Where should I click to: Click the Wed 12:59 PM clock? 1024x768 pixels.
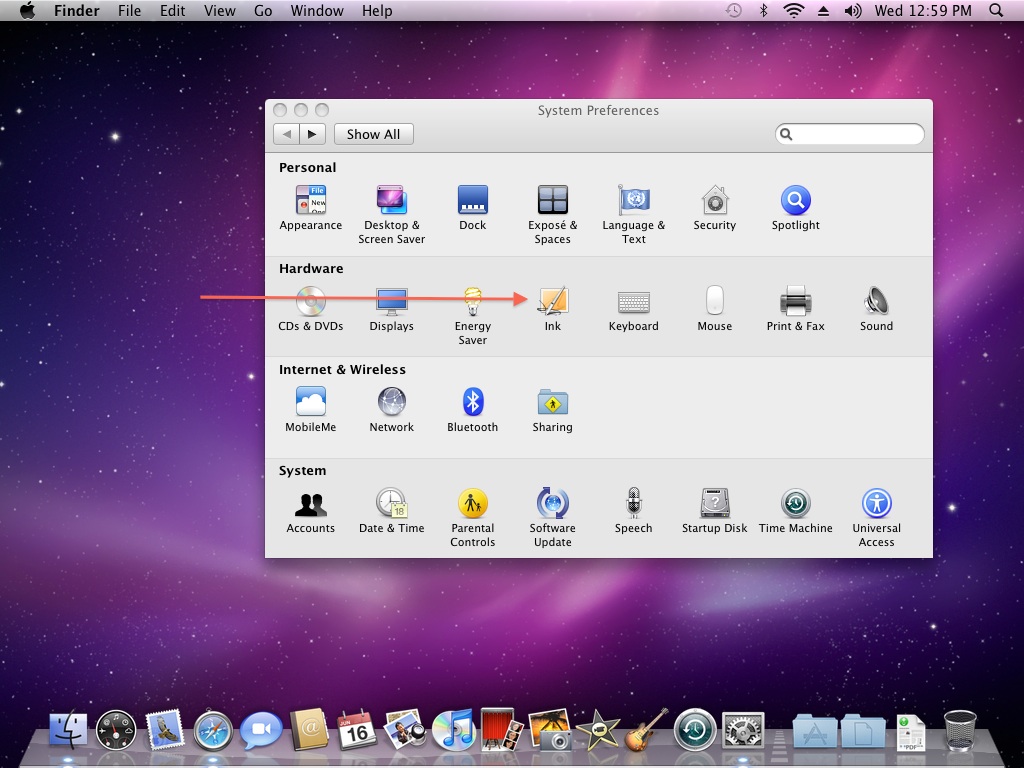[x=923, y=10]
